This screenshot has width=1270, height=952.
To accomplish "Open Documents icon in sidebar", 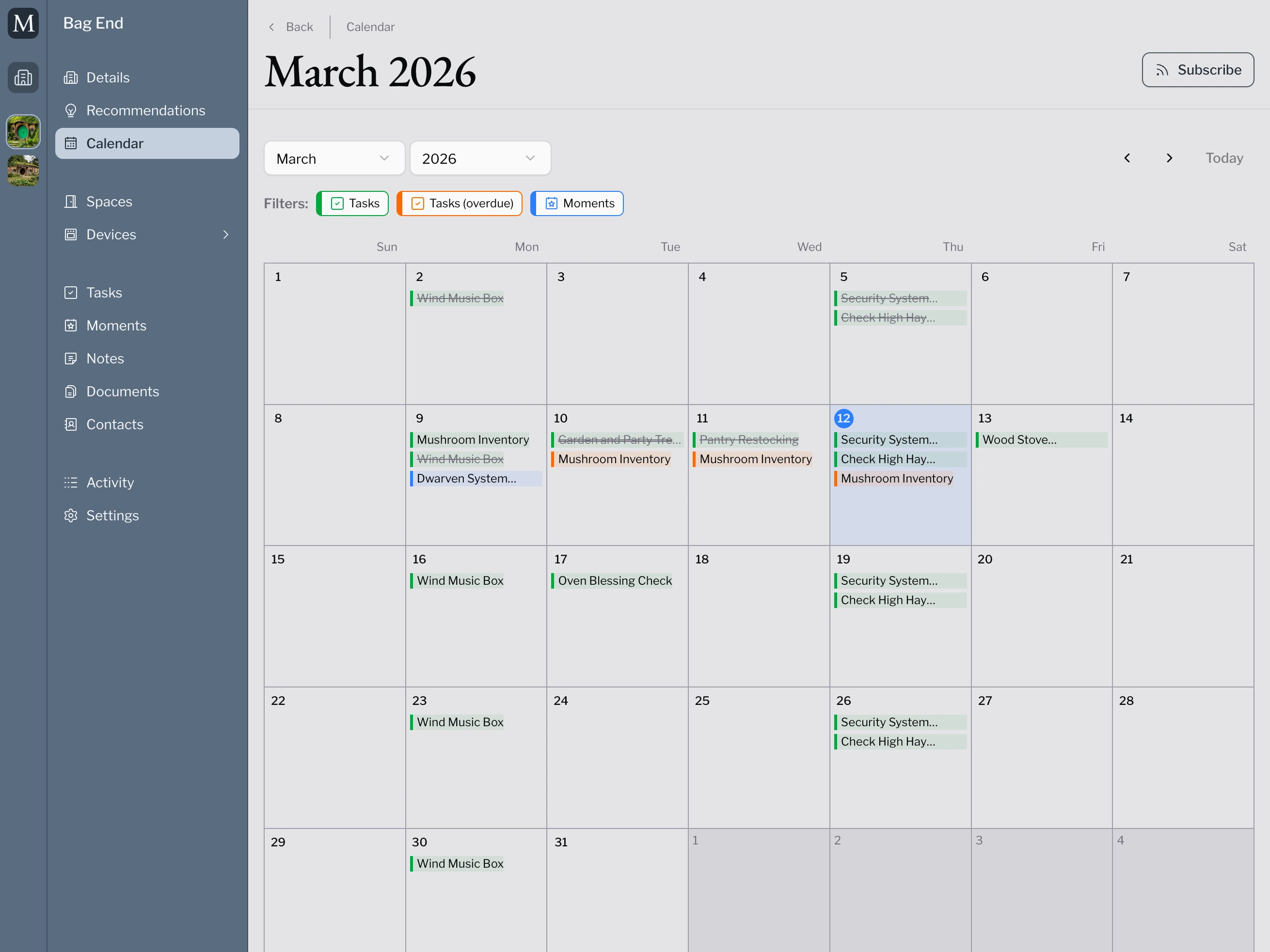I will (x=71, y=391).
